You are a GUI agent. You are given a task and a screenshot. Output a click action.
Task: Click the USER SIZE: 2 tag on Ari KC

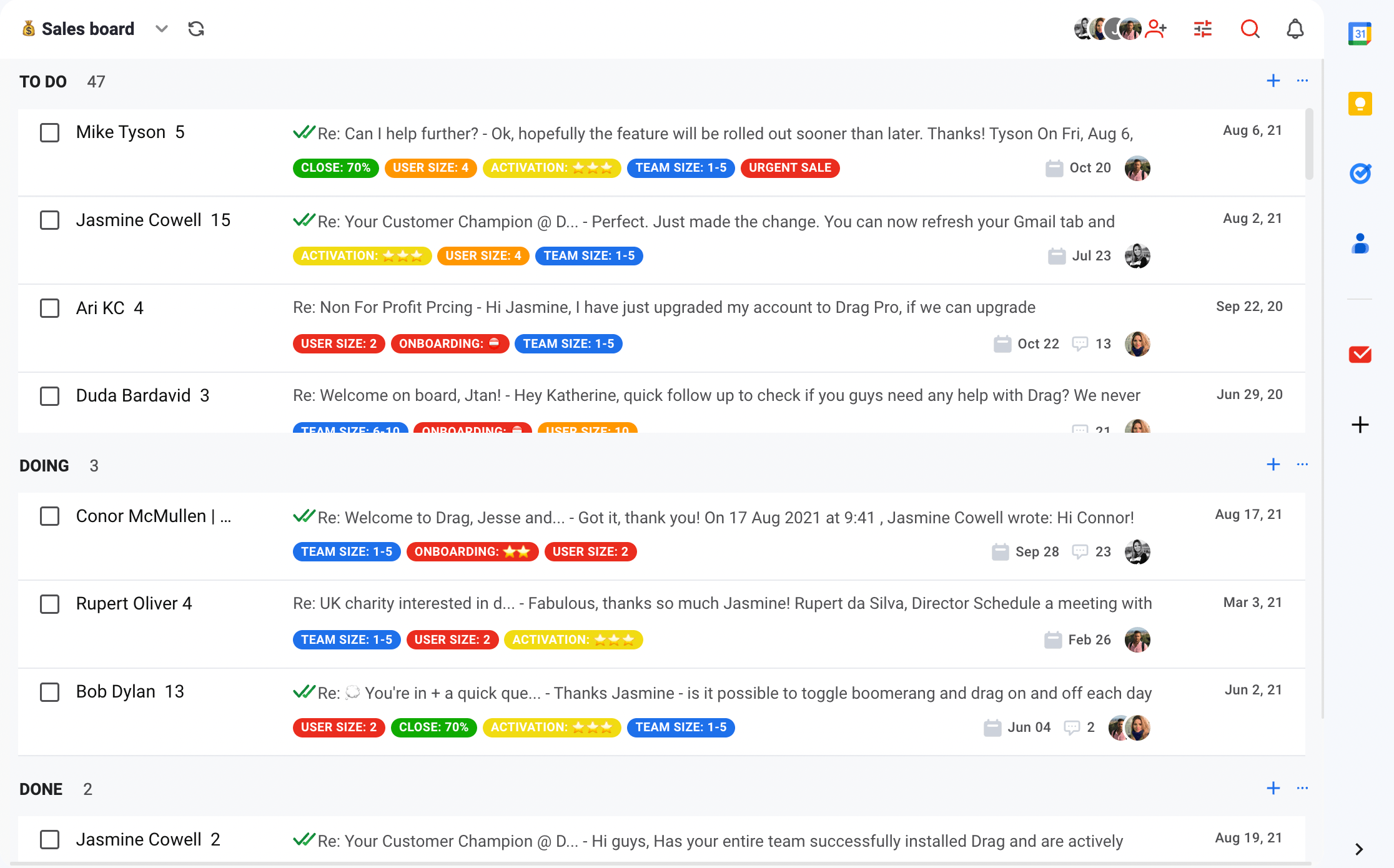[x=339, y=344]
